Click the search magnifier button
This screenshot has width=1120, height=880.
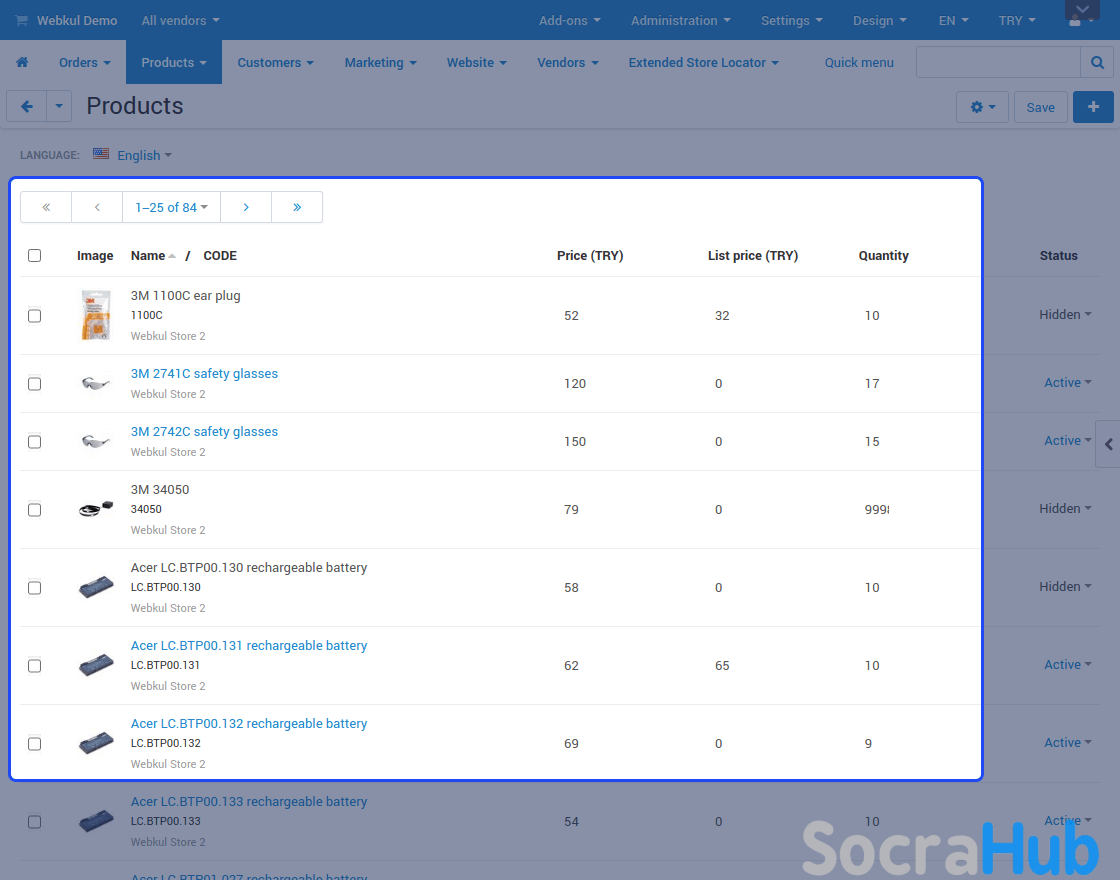tap(1097, 62)
